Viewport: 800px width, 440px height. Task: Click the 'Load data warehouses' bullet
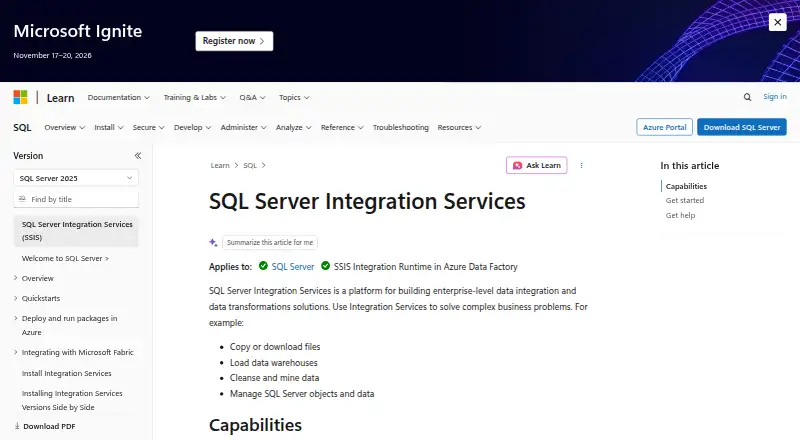(x=273, y=362)
